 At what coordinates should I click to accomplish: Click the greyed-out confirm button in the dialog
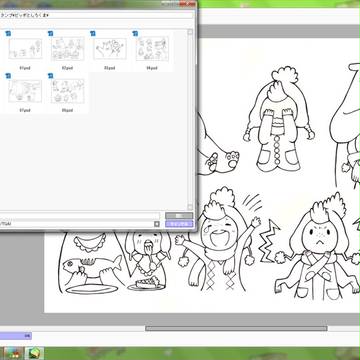click(179, 216)
